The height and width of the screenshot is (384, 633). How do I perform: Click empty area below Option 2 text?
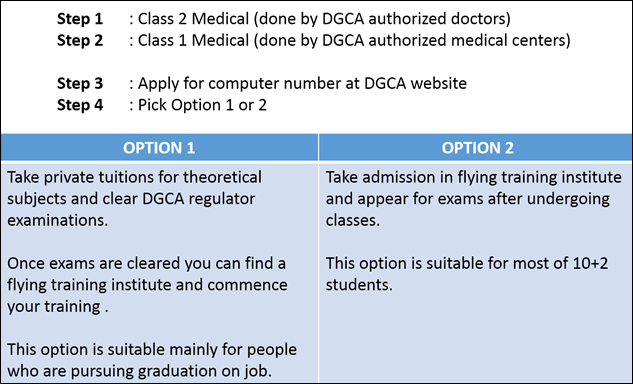point(476,339)
